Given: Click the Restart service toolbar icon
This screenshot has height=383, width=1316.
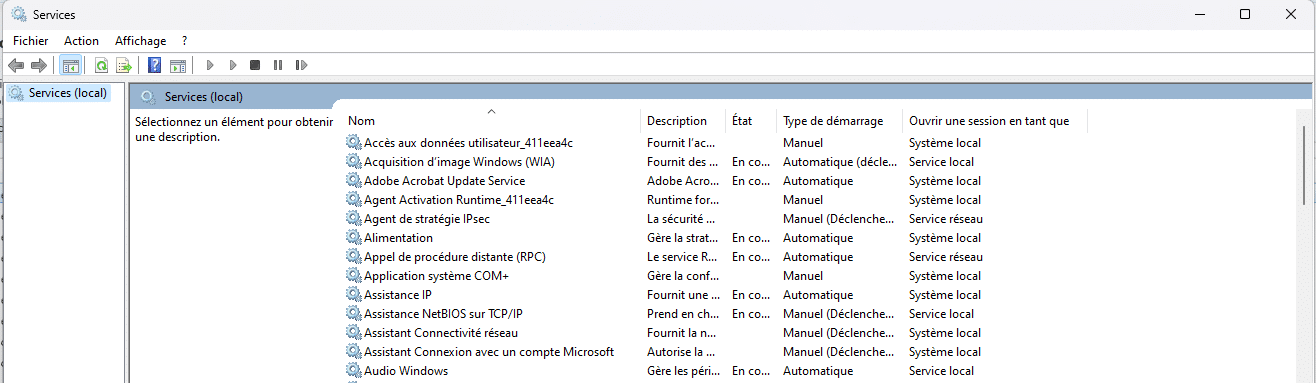Looking at the screenshot, I should click(x=301, y=66).
